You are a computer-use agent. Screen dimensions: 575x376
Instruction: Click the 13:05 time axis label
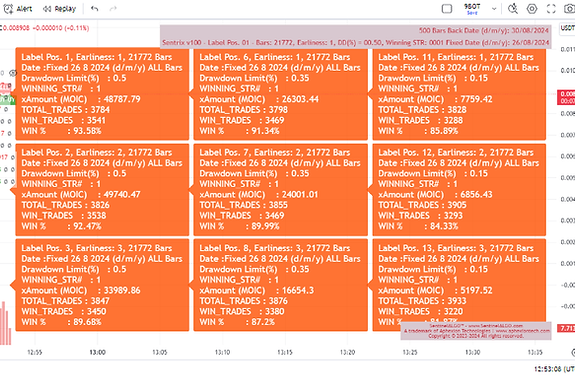pyautogui.click(x=160, y=352)
